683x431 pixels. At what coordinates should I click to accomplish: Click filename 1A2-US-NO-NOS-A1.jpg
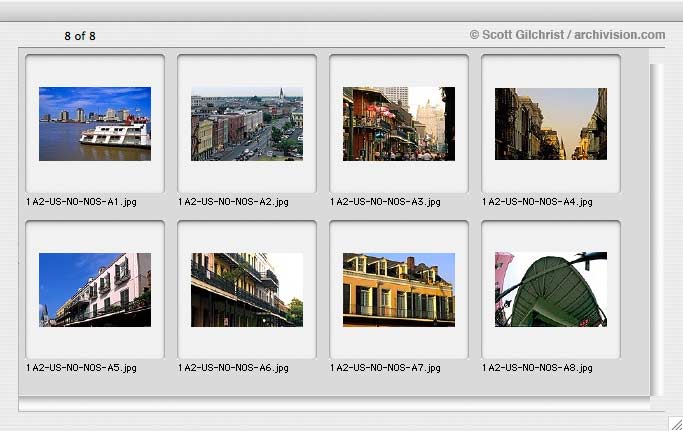[81, 202]
